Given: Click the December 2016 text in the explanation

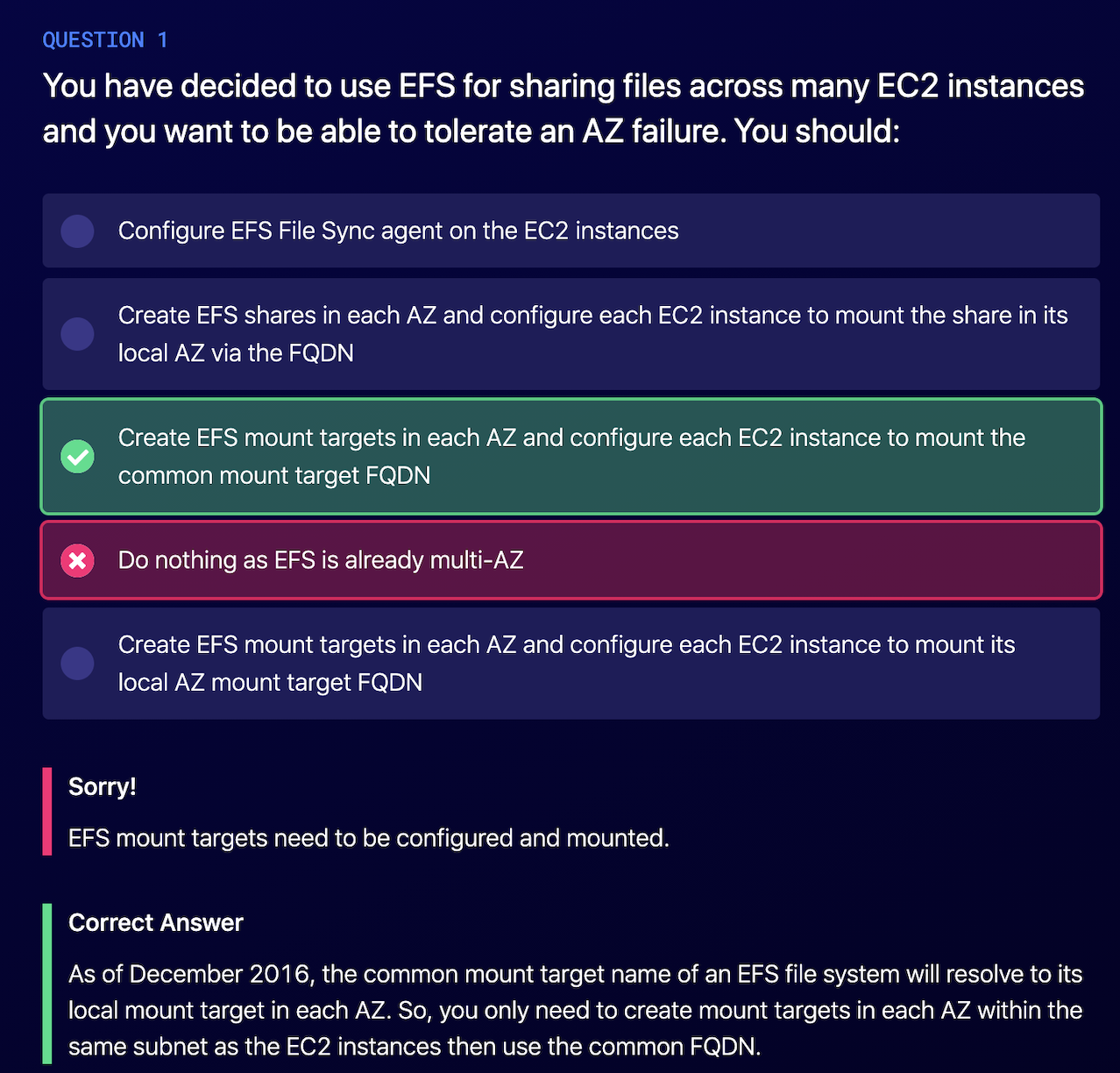Looking at the screenshot, I should 221,974.
